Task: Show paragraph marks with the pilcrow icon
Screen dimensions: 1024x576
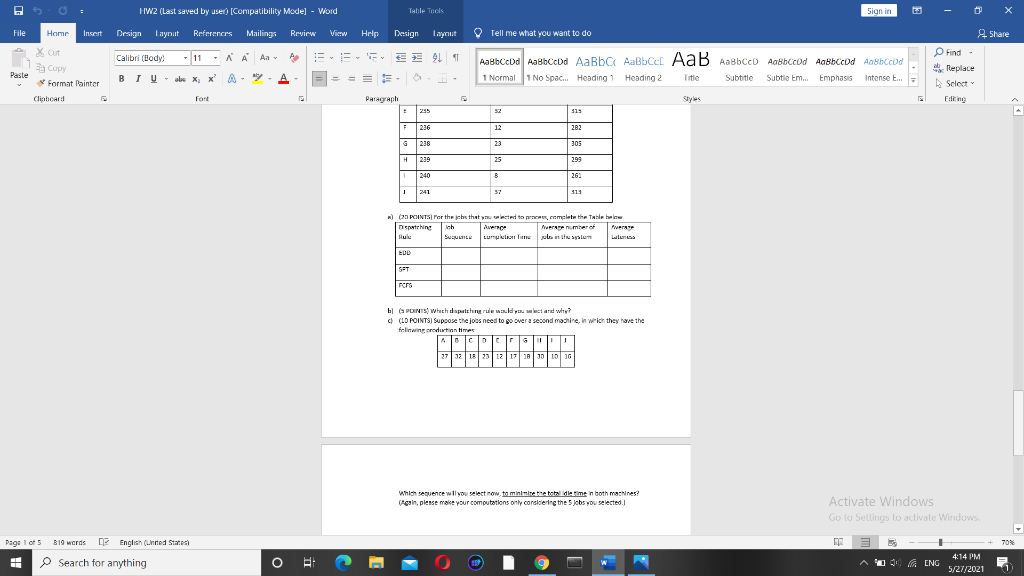Action: 456,57
